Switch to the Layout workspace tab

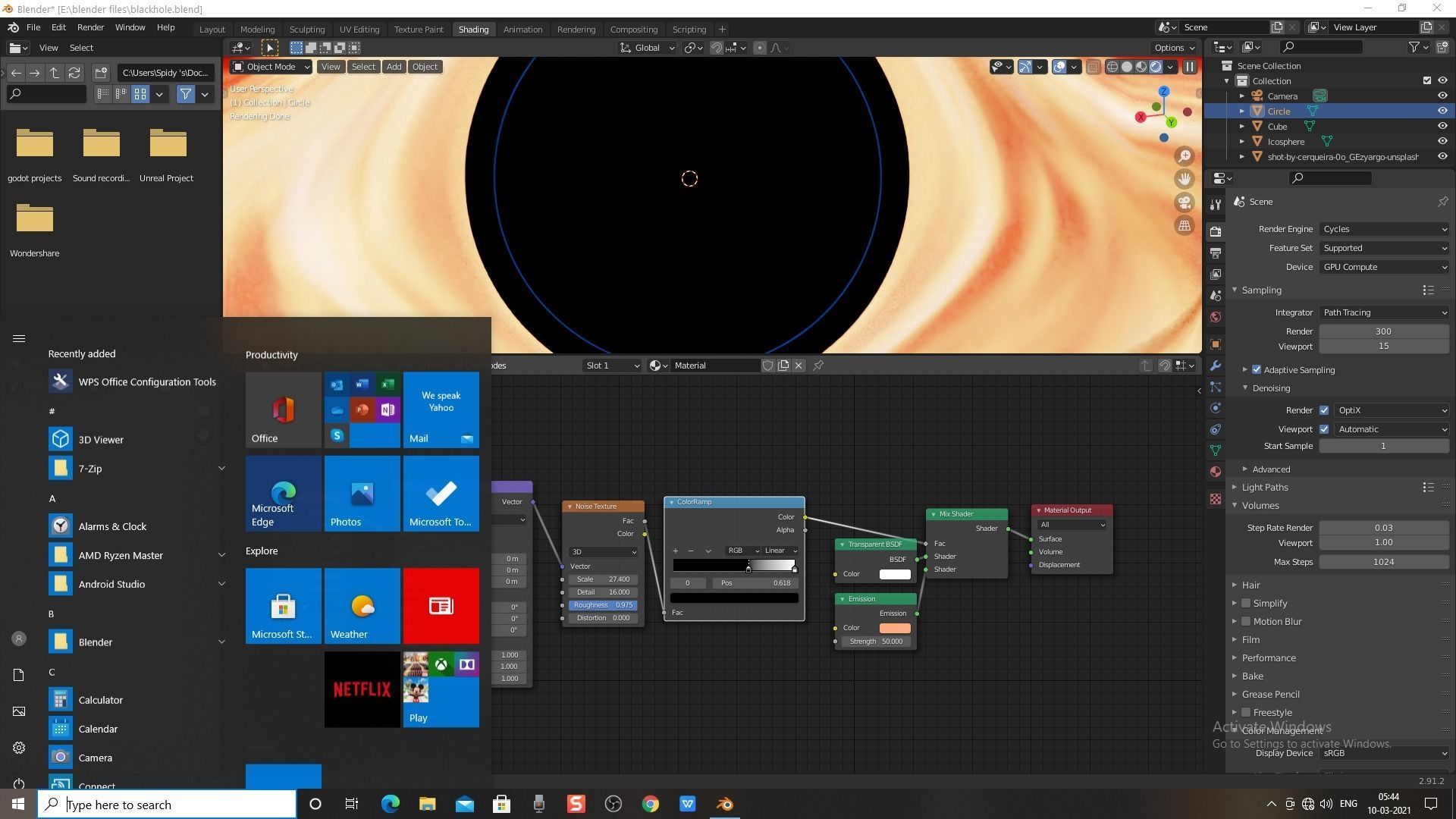[x=212, y=30]
